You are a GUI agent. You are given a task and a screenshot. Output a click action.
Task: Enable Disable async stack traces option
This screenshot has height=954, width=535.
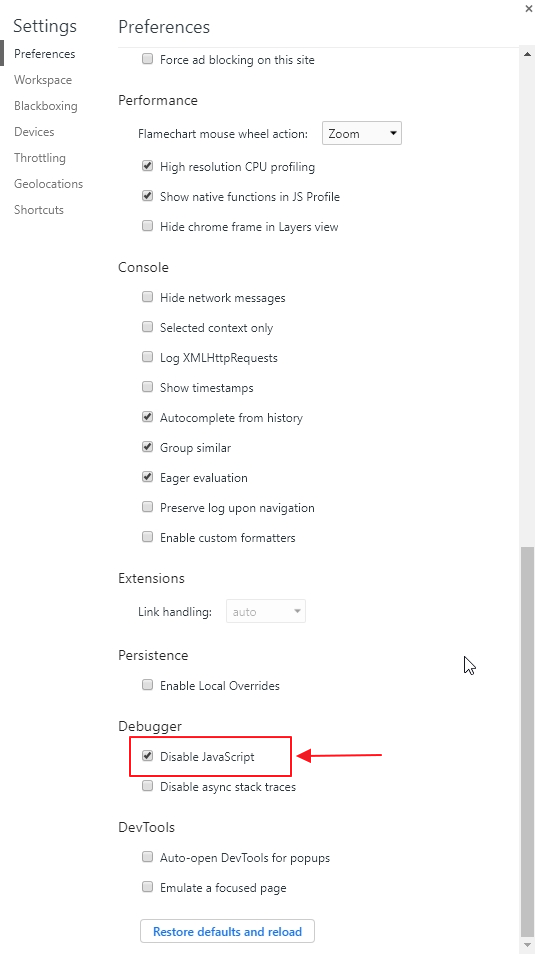[147, 786]
